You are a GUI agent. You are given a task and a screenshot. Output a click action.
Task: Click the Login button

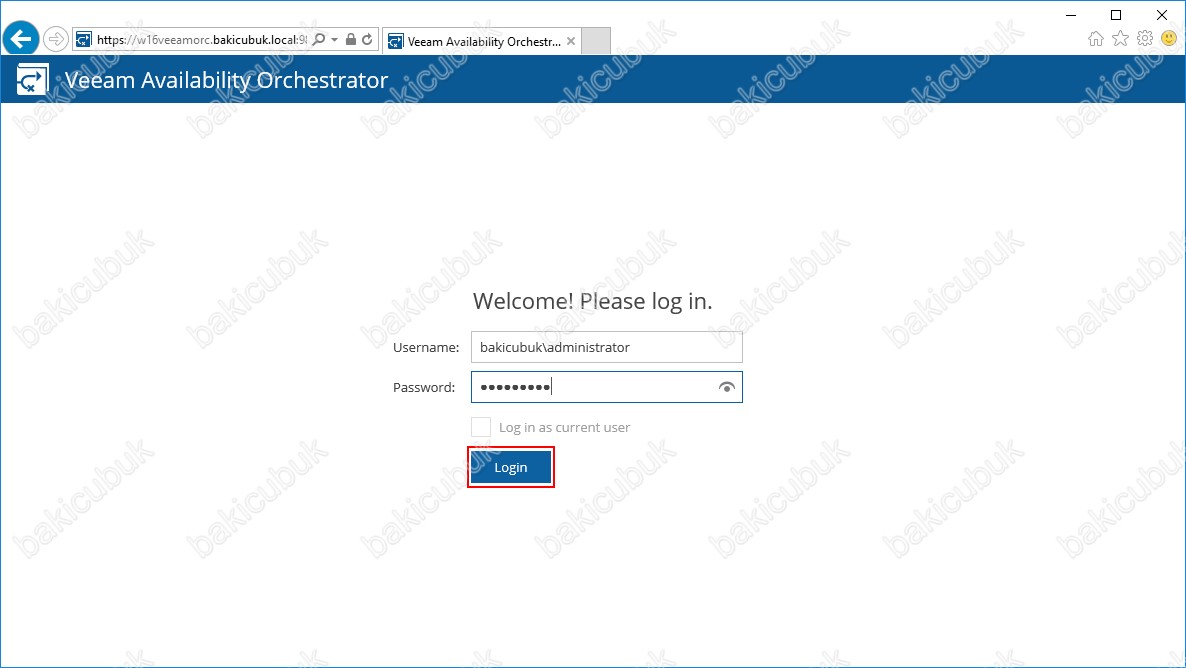tap(511, 467)
